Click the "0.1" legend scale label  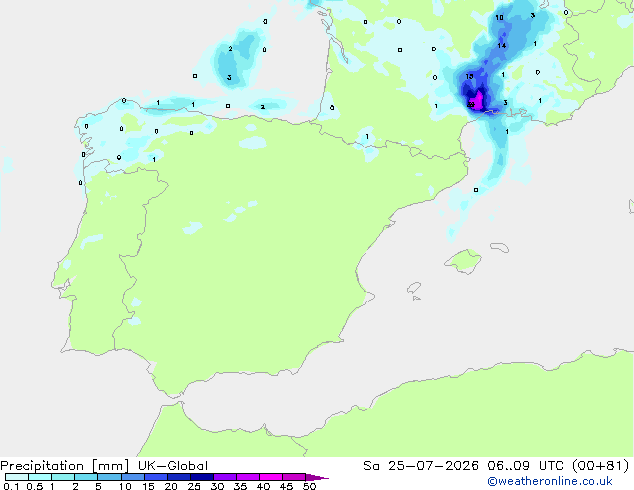(x=11, y=486)
